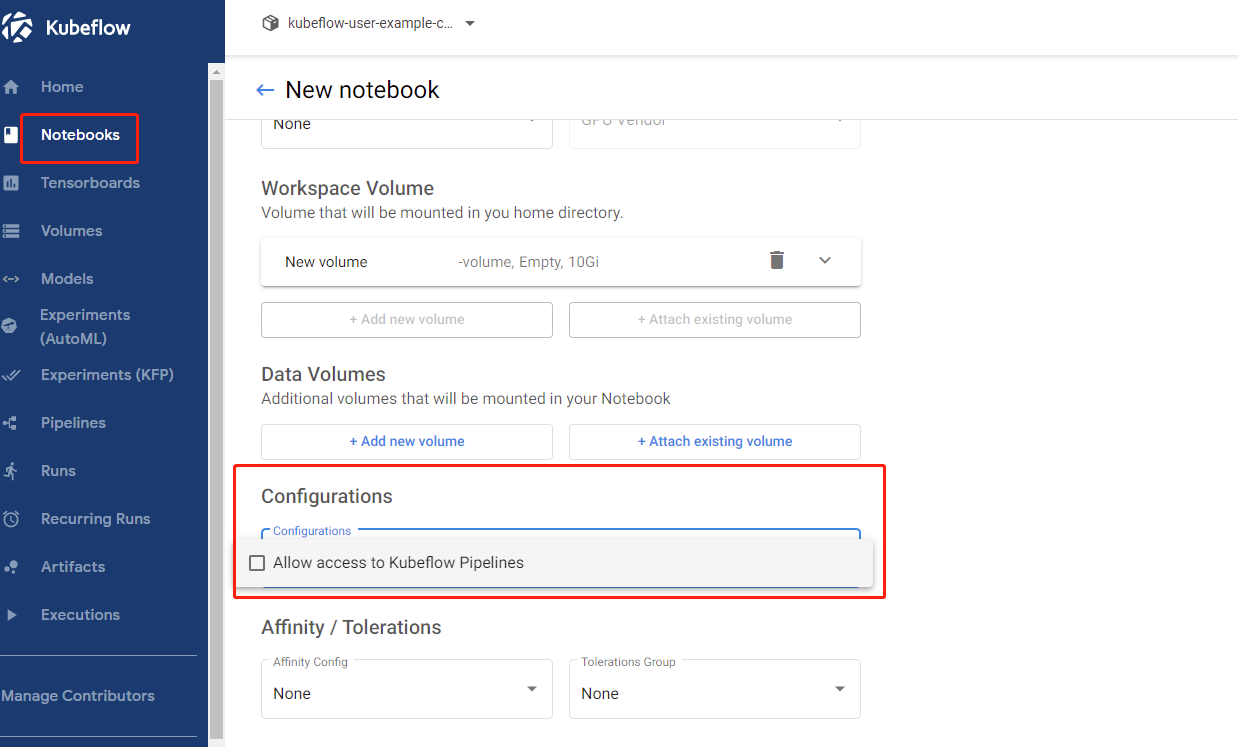Click the Workspace Volume heading
Image resolution: width=1238 pixels, height=747 pixels.
click(348, 188)
